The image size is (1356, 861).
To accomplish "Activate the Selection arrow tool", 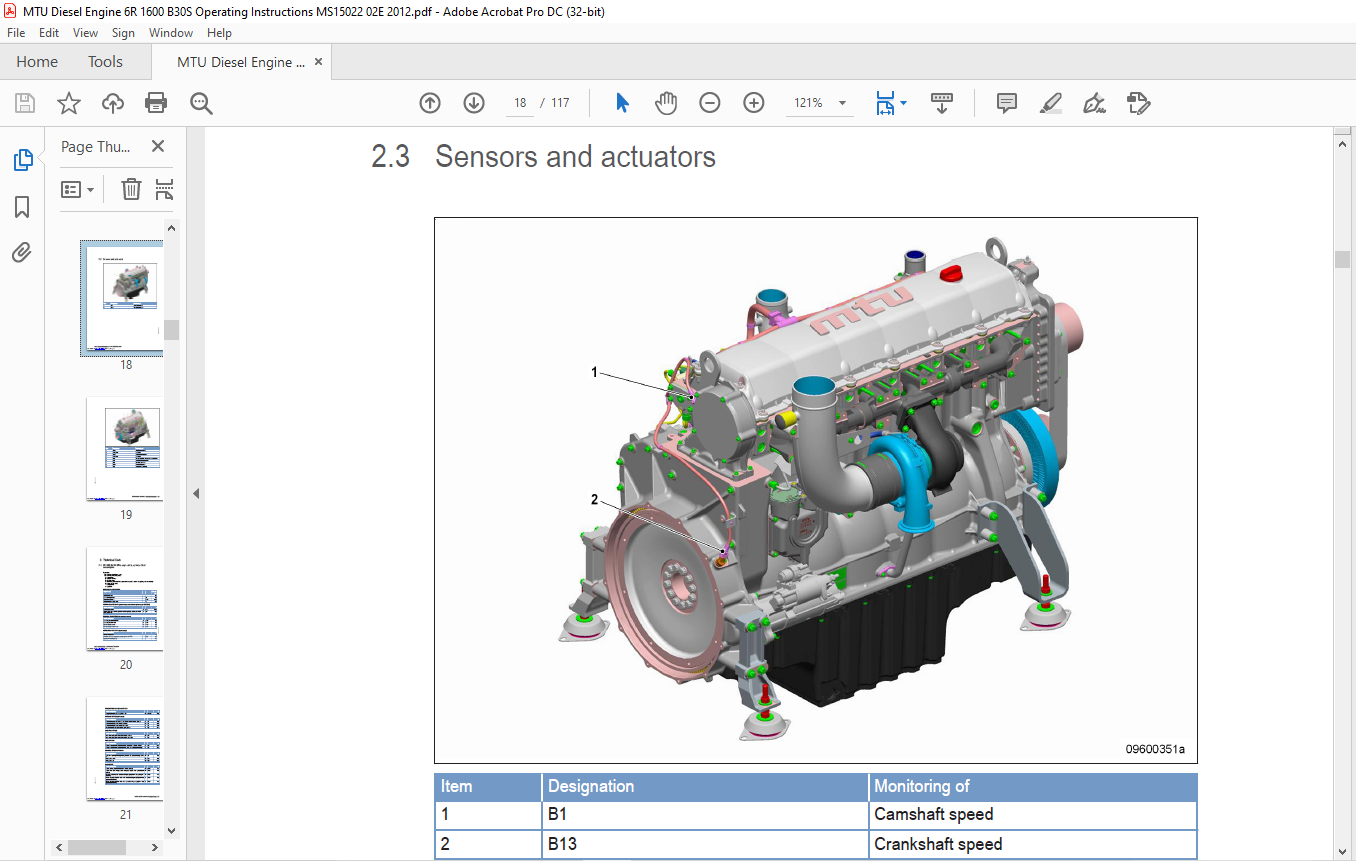I will [622, 103].
